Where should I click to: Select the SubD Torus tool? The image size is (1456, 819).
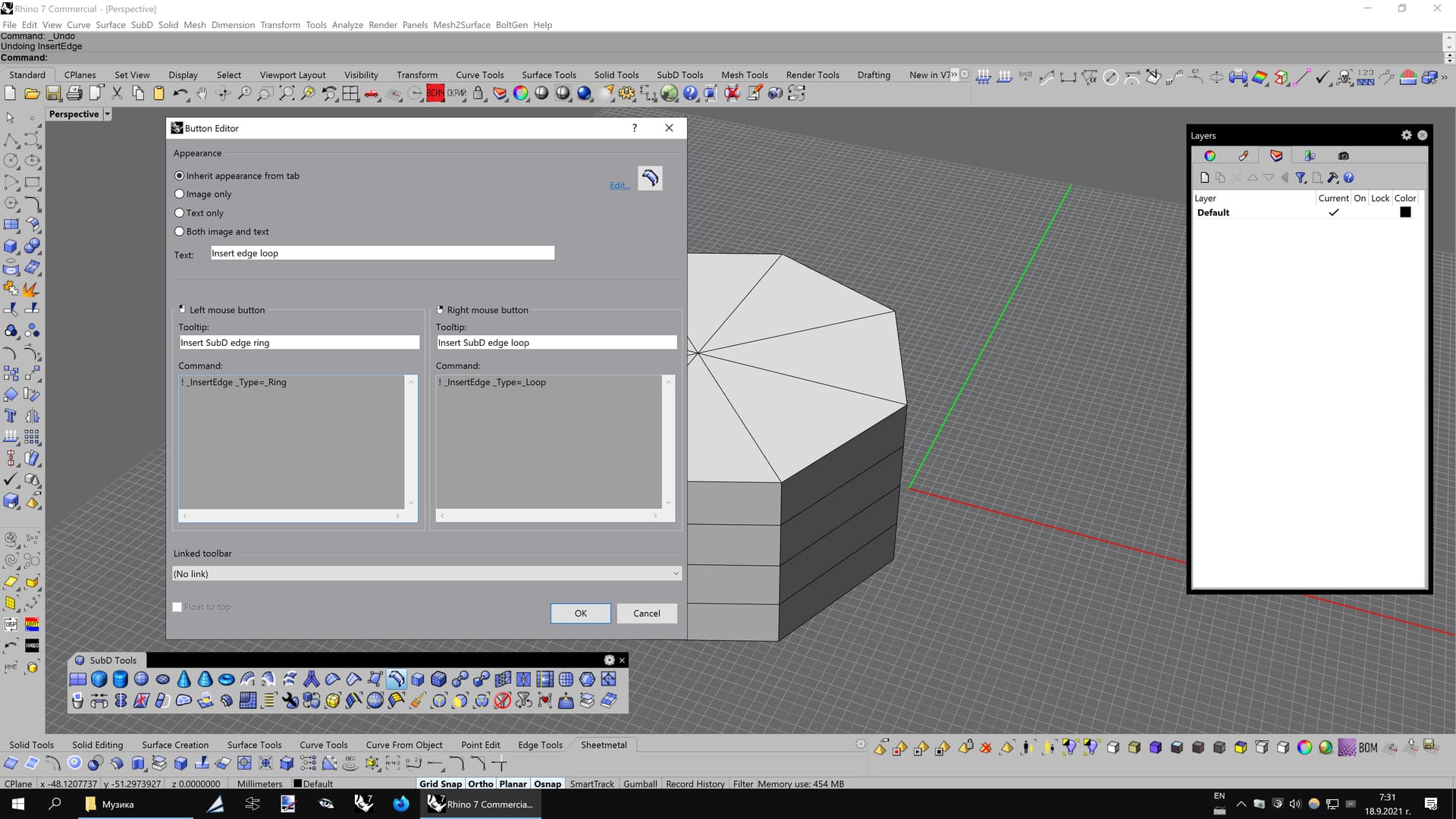coord(226,679)
